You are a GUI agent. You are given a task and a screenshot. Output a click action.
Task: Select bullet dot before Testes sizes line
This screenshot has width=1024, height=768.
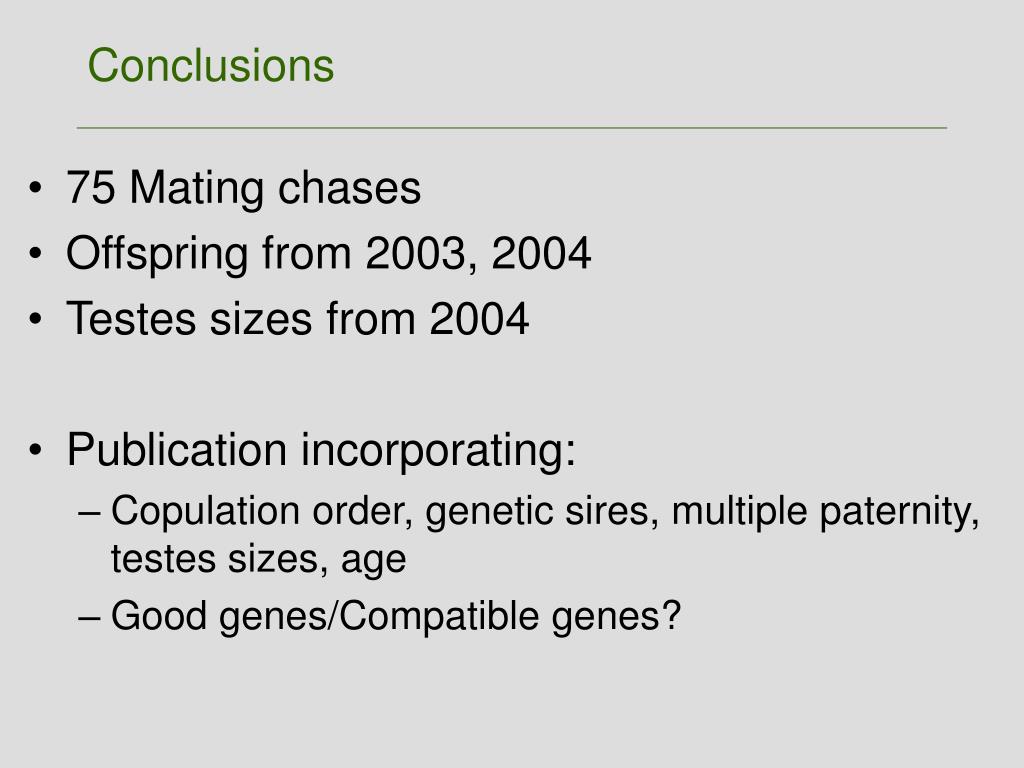coord(35,319)
